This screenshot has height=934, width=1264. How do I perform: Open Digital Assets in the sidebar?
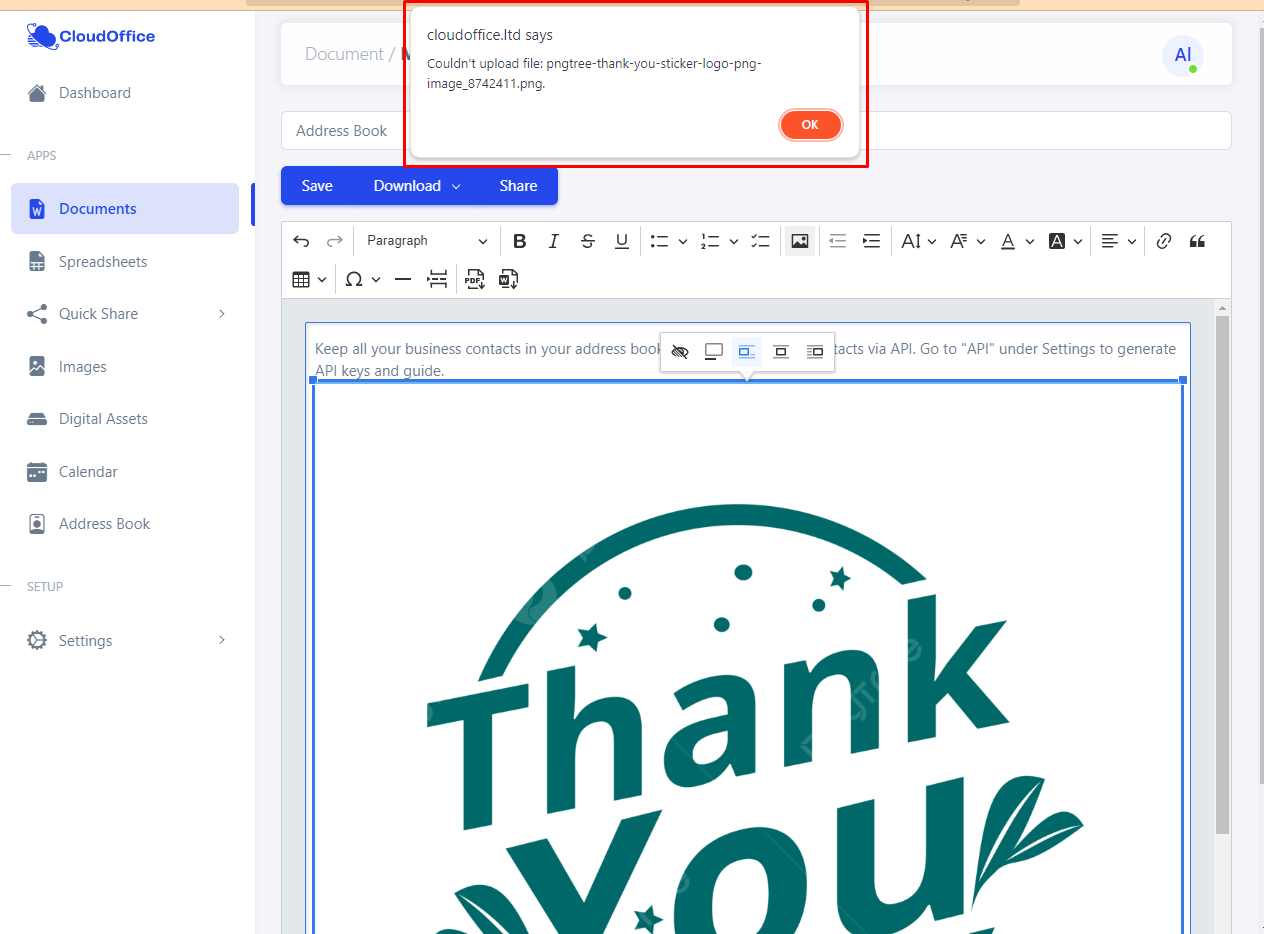[x=103, y=419]
